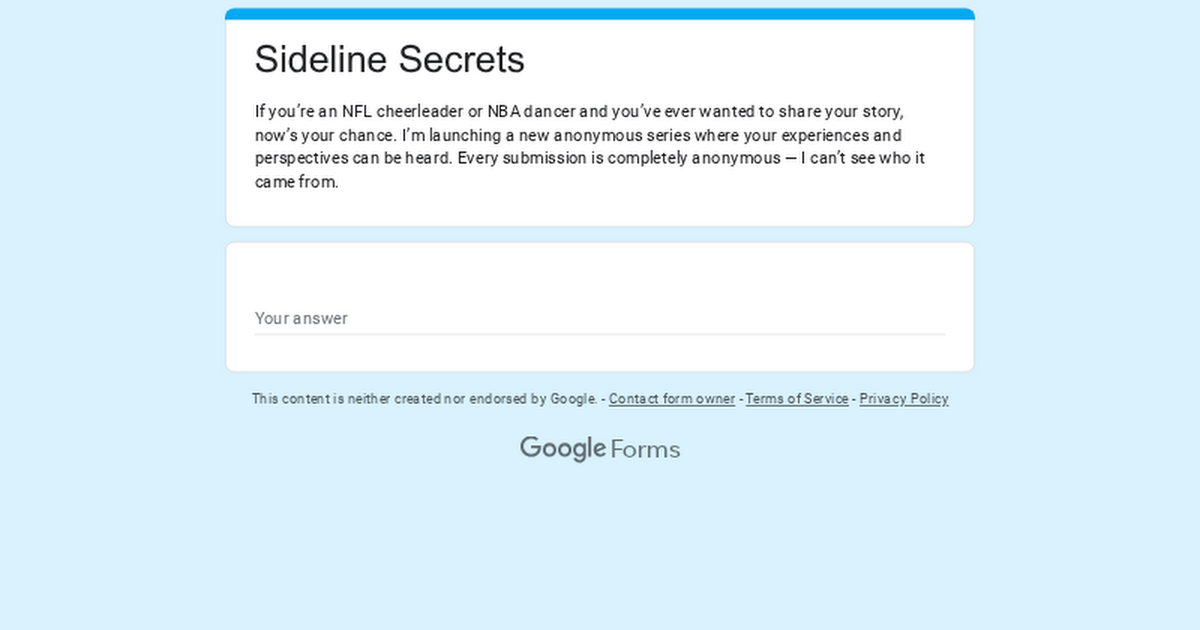Click the blue header bar of the form
This screenshot has width=1200, height=630.
[599, 13]
